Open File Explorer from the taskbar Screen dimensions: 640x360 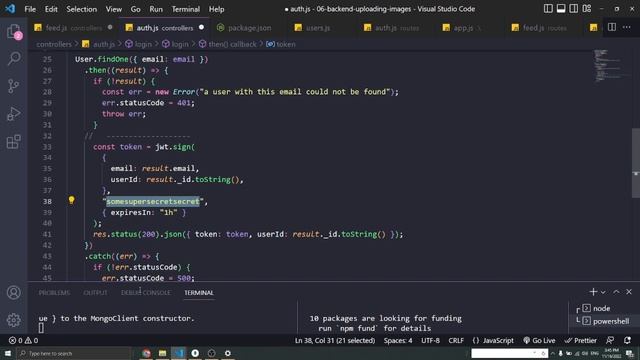[162, 353]
